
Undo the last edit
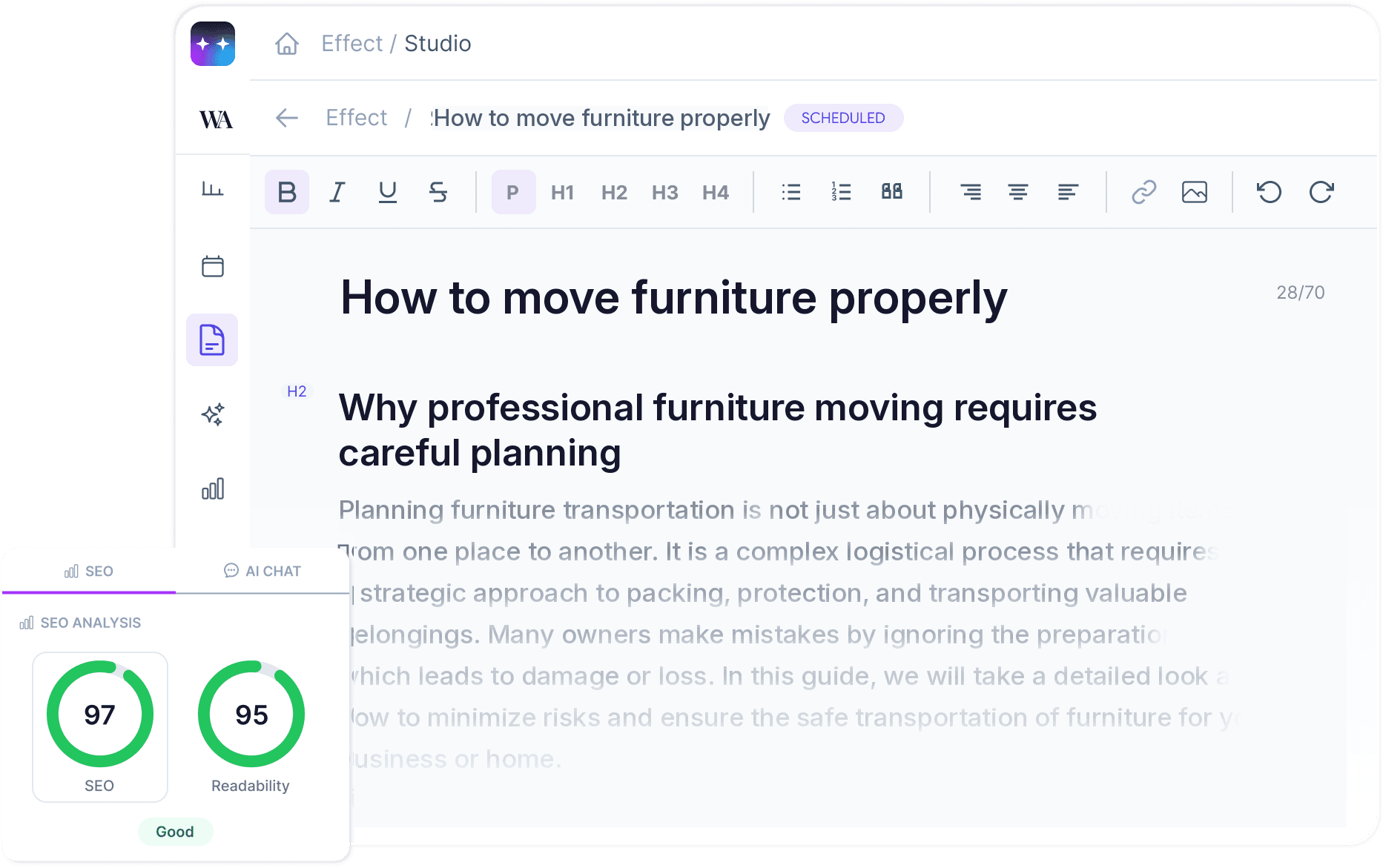point(1270,192)
